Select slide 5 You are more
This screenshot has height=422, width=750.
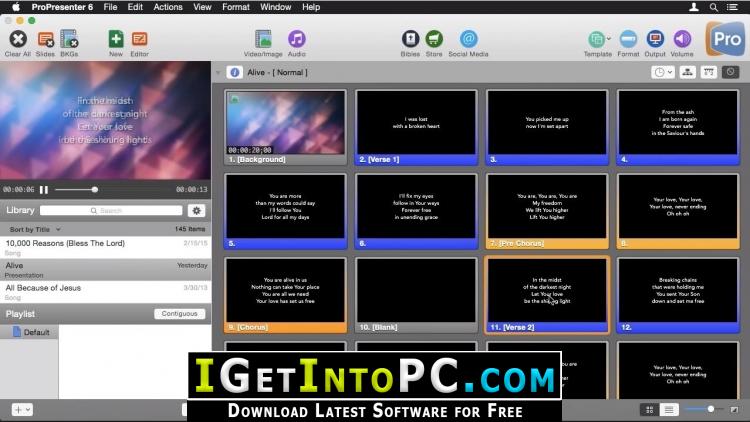285,211
